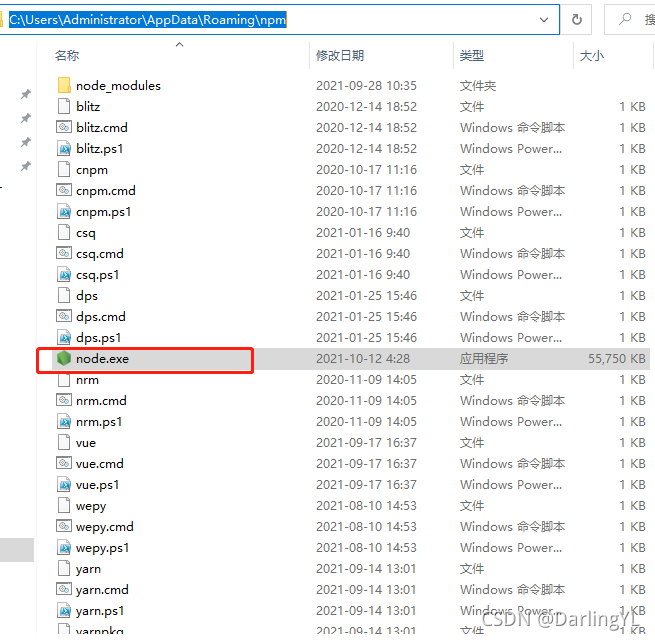This screenshot has height=640, width=655.
Task: Click the green node.exe application icon
Action: 64,358
